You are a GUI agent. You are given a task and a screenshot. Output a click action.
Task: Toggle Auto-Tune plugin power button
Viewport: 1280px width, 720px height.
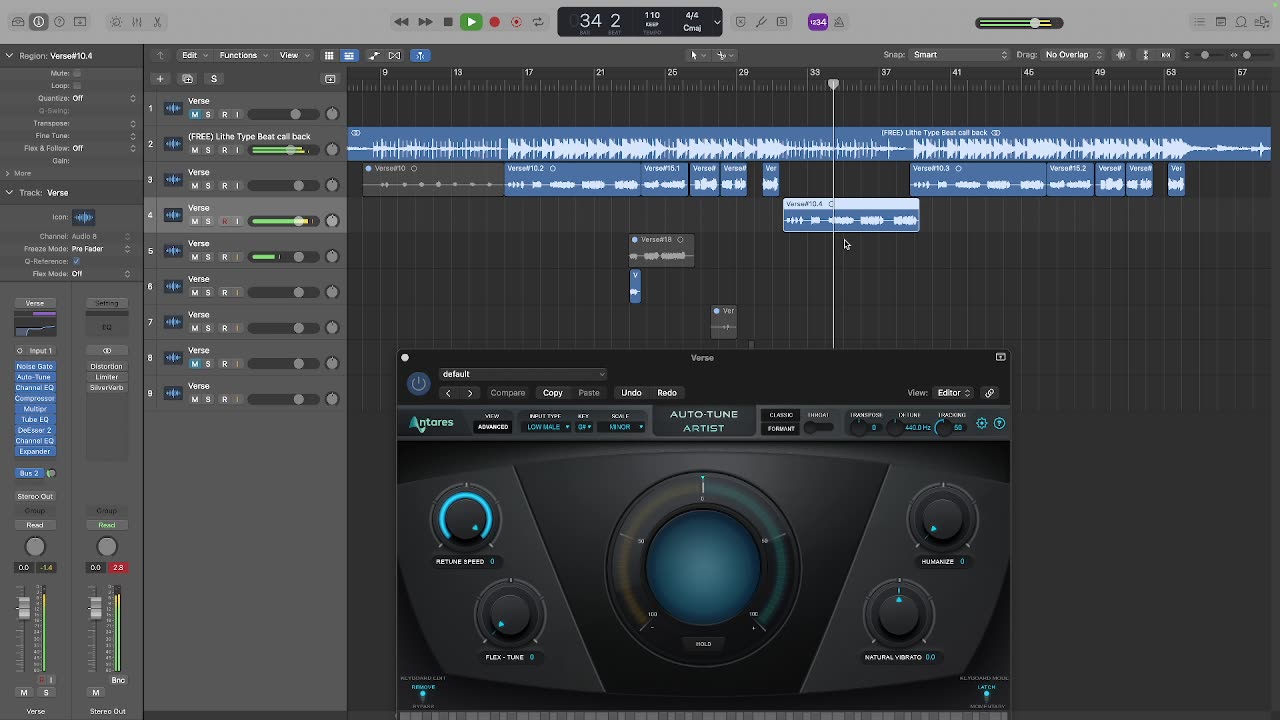[418, 383]
